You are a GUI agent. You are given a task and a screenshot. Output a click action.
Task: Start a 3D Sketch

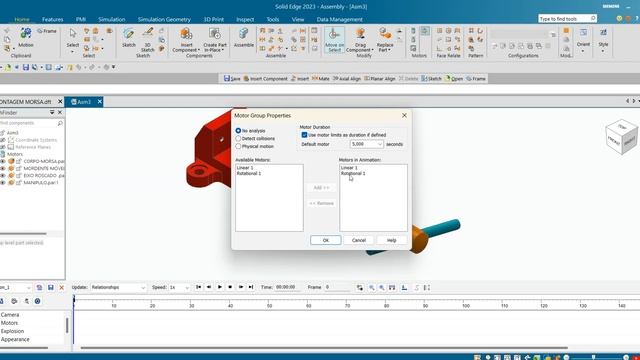tap(147, 40)
